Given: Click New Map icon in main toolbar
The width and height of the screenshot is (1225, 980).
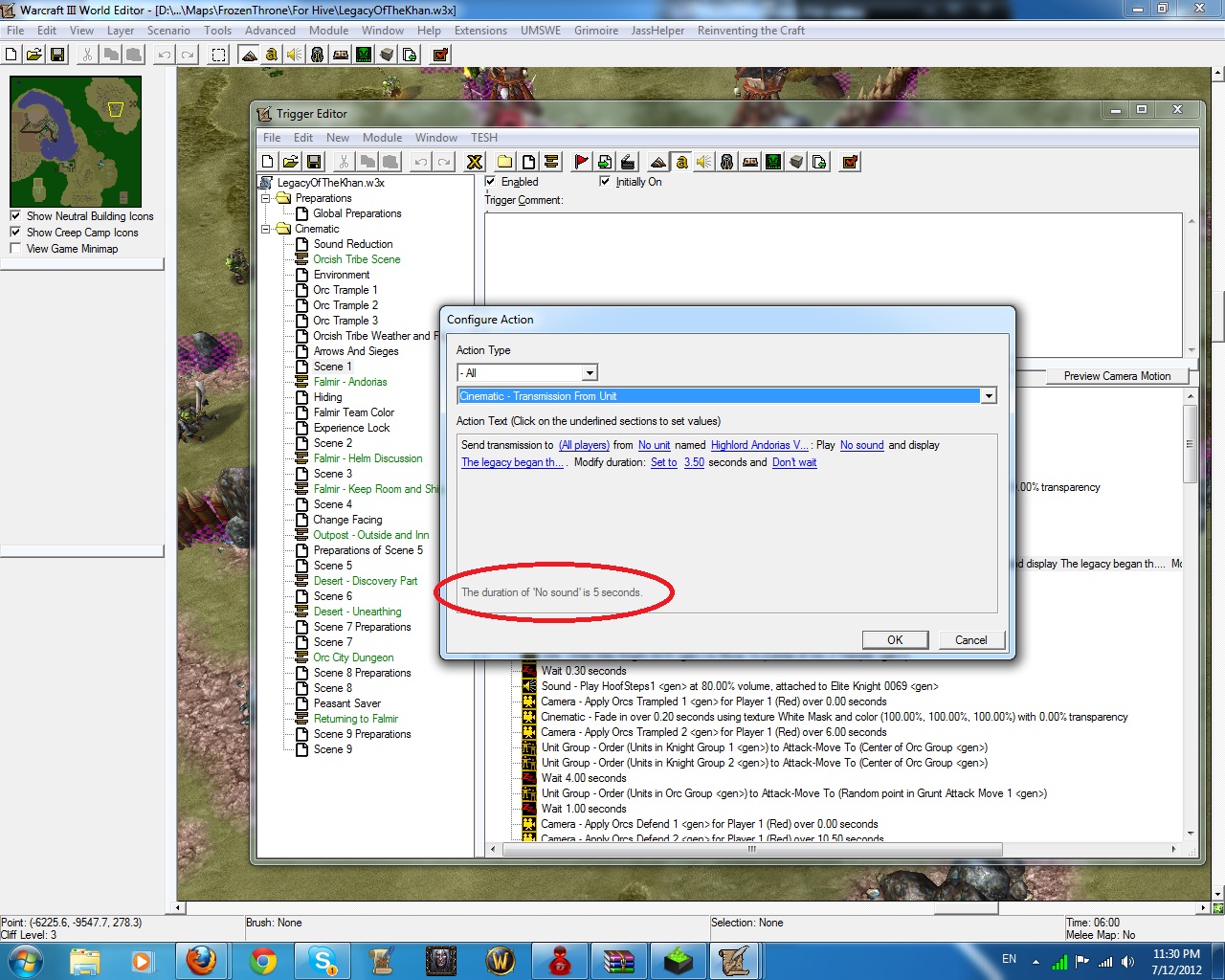Looking at the screenshot, I should click(11, 55).
